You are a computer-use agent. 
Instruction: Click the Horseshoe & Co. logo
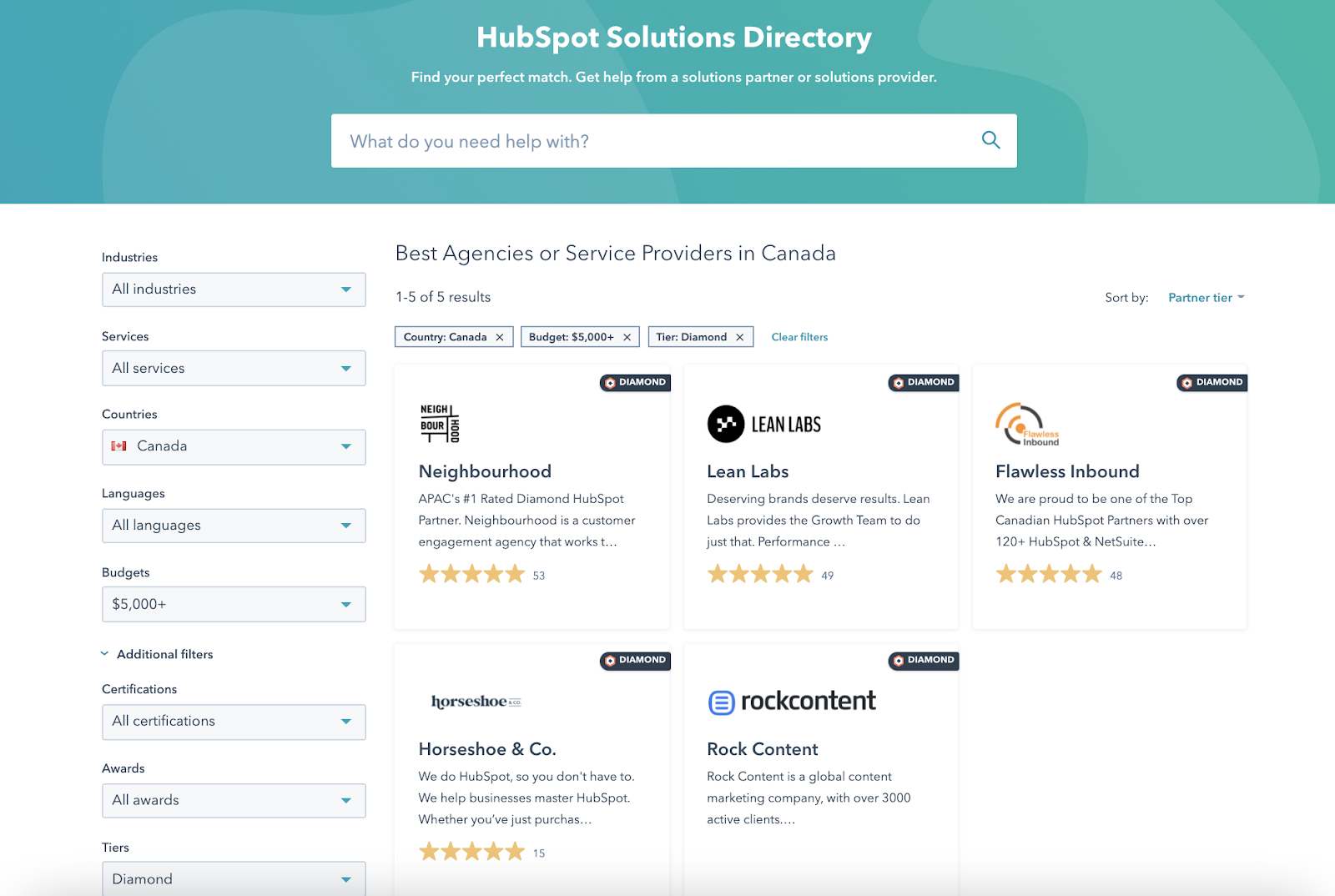(x=476, y=702)
